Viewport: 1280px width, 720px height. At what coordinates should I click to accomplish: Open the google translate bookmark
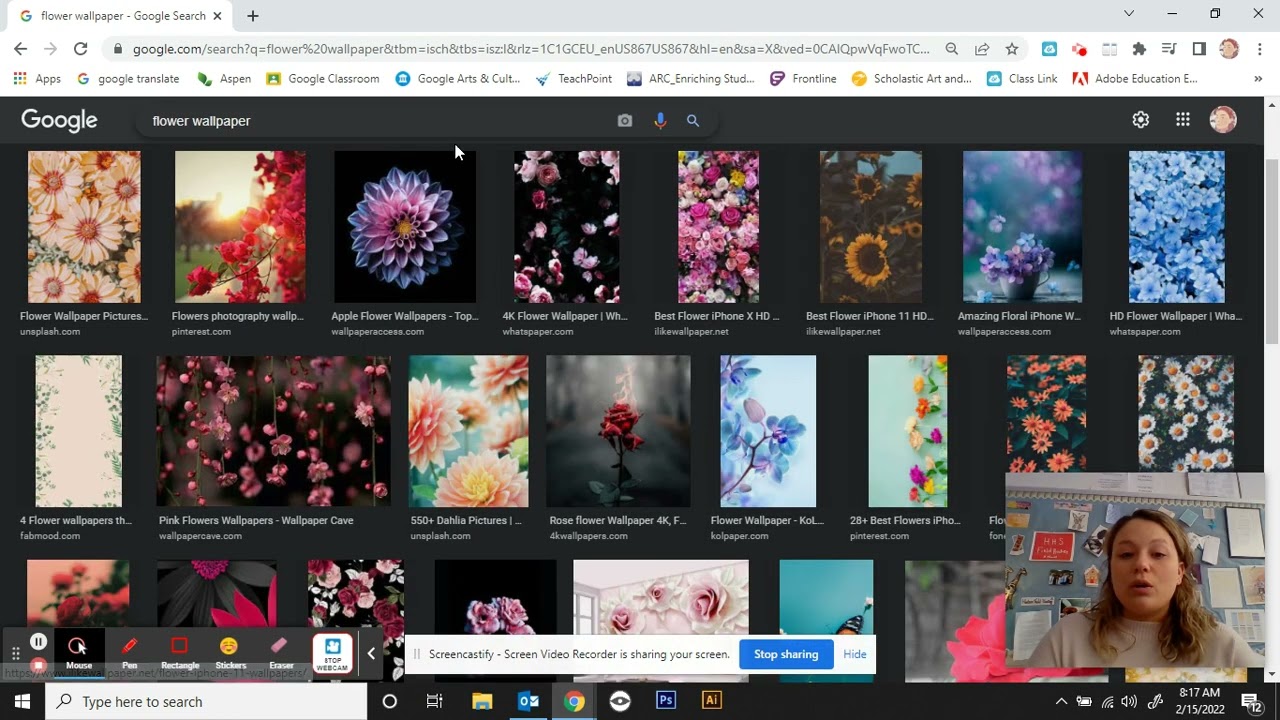click(x=128, y=79)
